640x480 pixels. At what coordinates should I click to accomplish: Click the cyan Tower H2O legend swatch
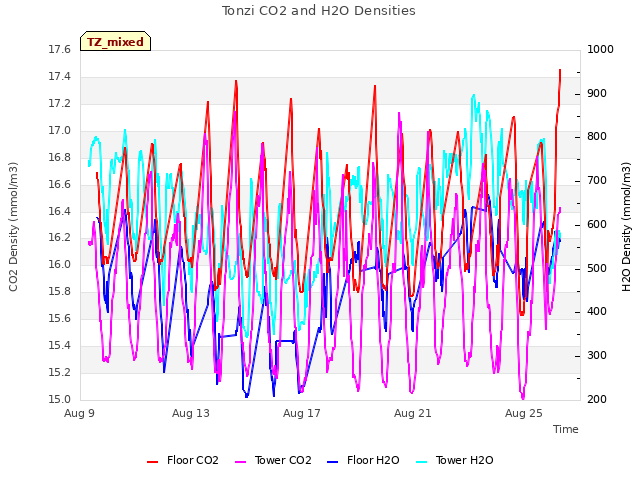[422, 462]
